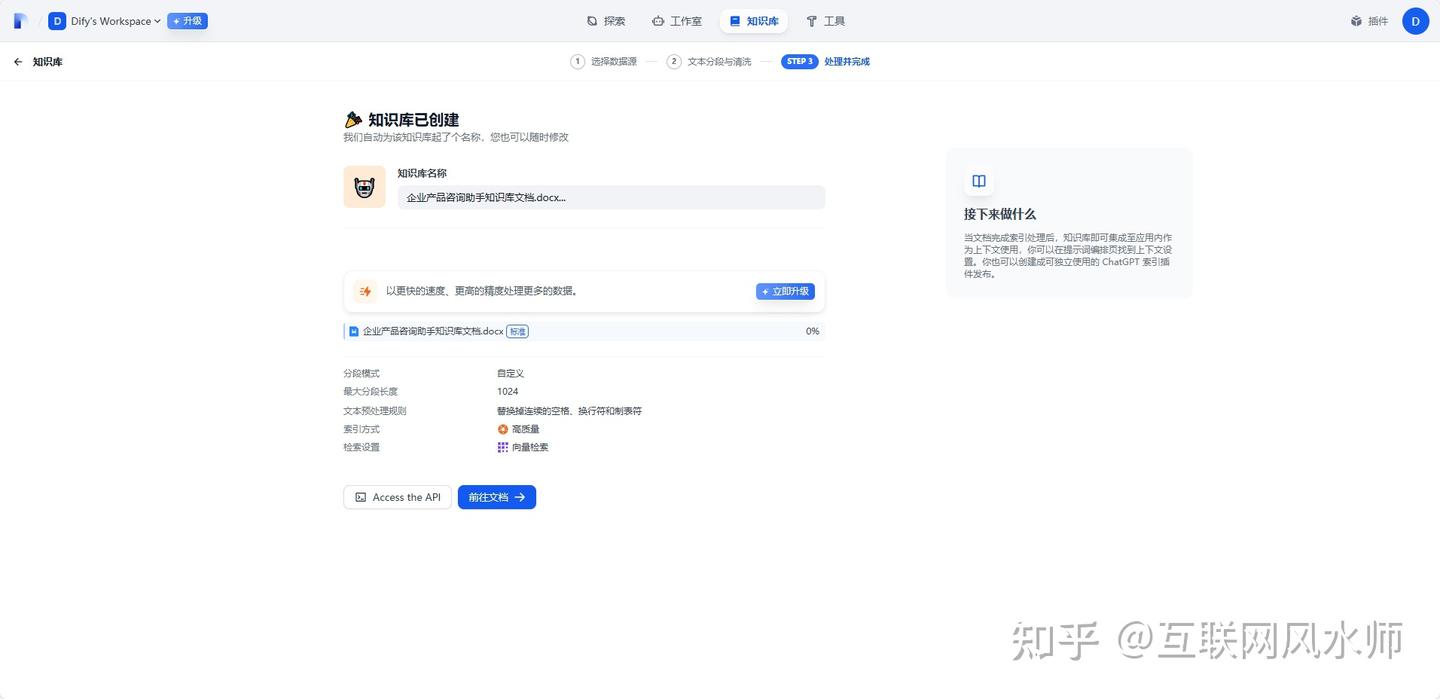The image size is (1440, 699).
Task: Switch to the 工具 tab
Action: click(826, 21)
